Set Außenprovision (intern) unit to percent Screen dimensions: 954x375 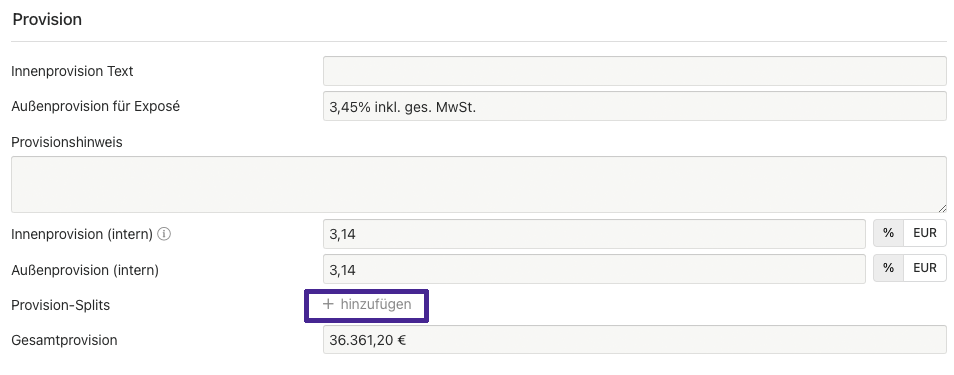click(888, 268)
